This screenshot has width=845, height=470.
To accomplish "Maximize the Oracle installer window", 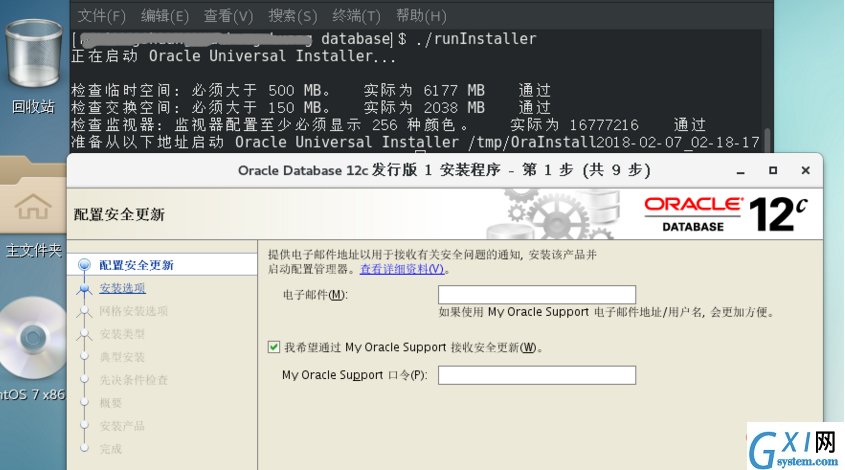I will pos(773,170).
